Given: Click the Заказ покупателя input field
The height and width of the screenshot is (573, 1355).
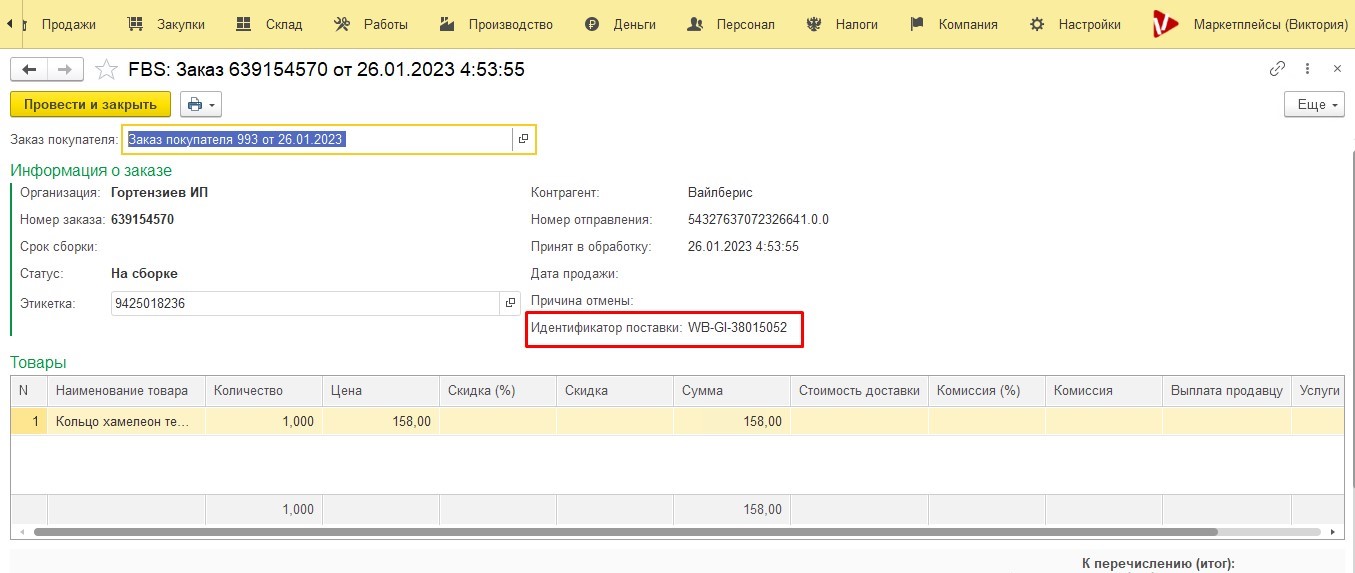Looking at the screenshot, I should 318,139.
